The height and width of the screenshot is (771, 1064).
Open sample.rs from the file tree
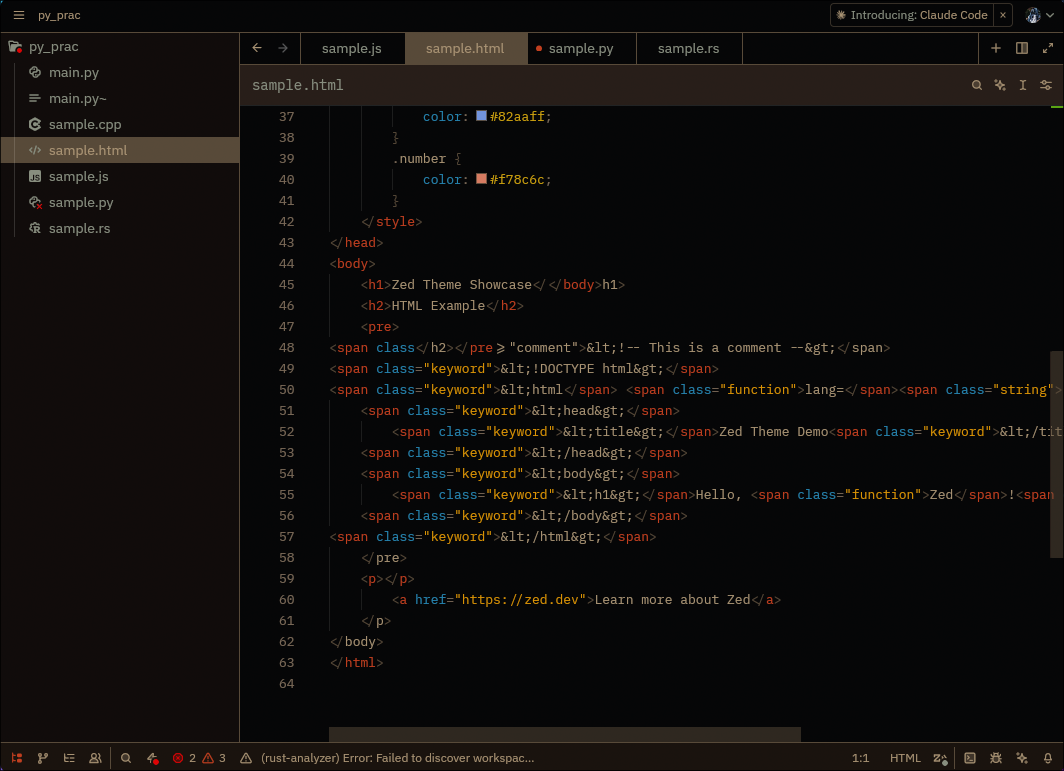click(119, 229)
